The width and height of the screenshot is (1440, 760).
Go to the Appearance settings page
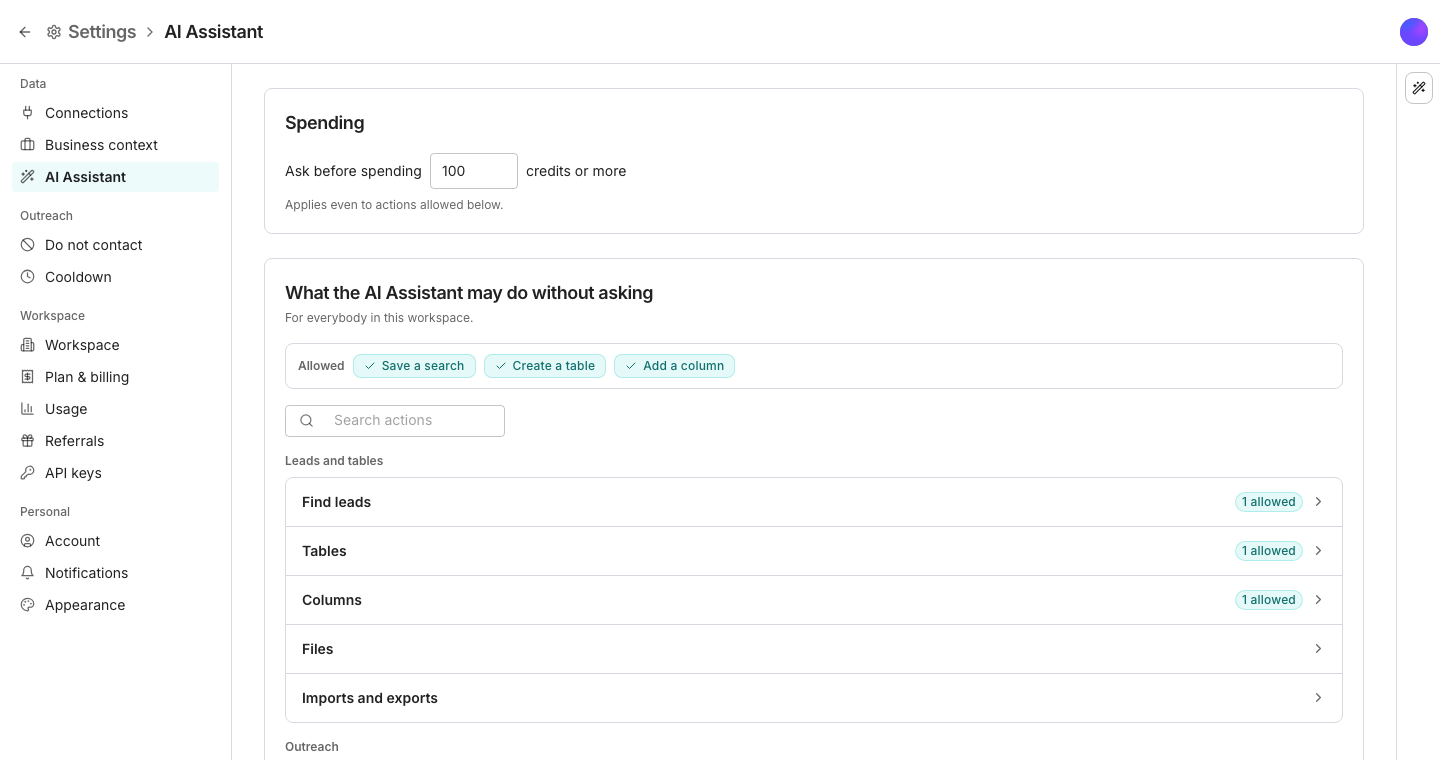pyautogui.click(x=115, y=605)
